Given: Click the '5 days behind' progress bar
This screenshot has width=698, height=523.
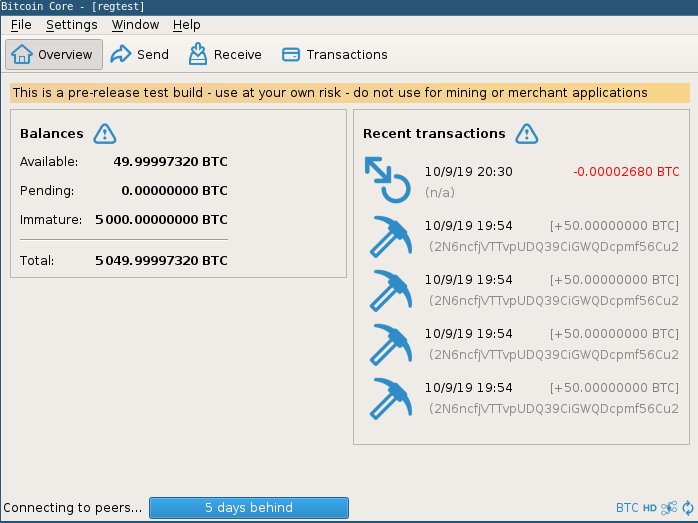Looking at the screenshot, I should pyautogui.click(x=249, y=508).
